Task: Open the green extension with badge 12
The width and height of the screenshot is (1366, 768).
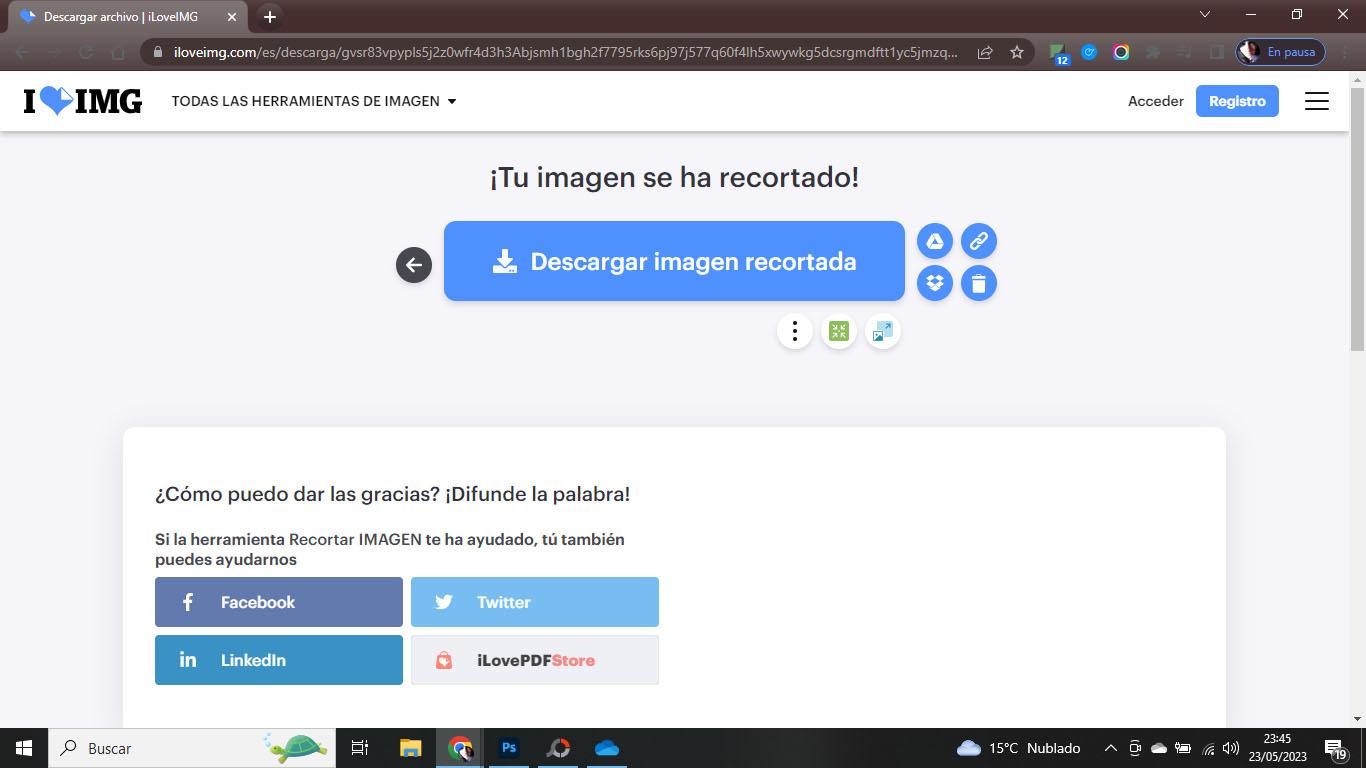Action: (1059, 53)
